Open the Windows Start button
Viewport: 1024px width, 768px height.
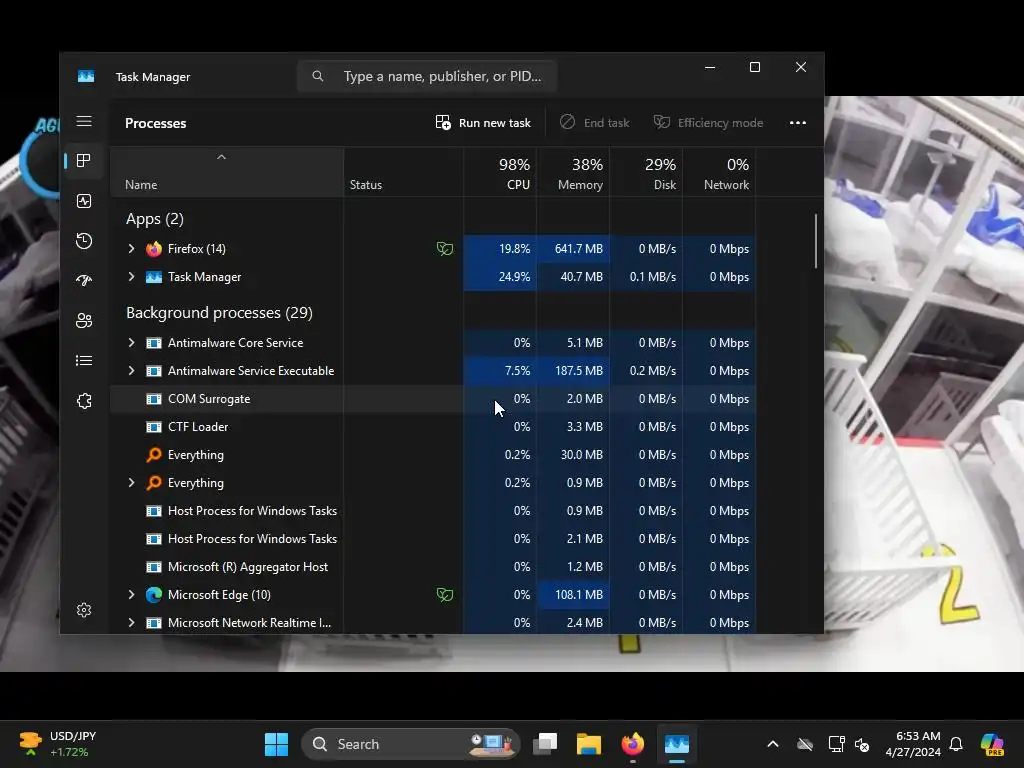point(276,744)
